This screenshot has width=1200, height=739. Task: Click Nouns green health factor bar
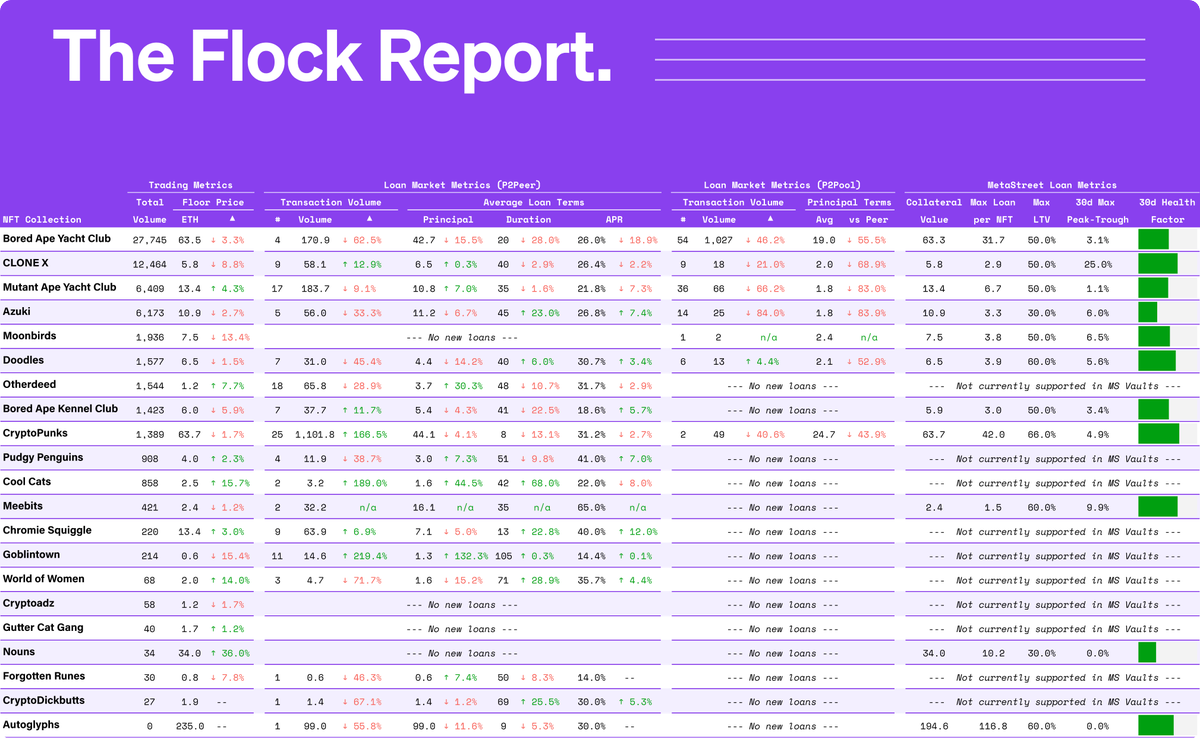click(1147, 652)
